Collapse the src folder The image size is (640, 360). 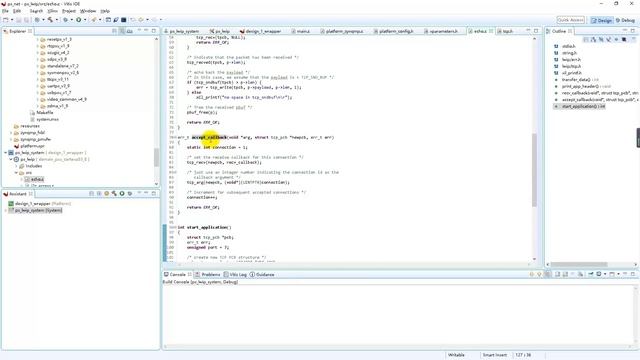16,173
